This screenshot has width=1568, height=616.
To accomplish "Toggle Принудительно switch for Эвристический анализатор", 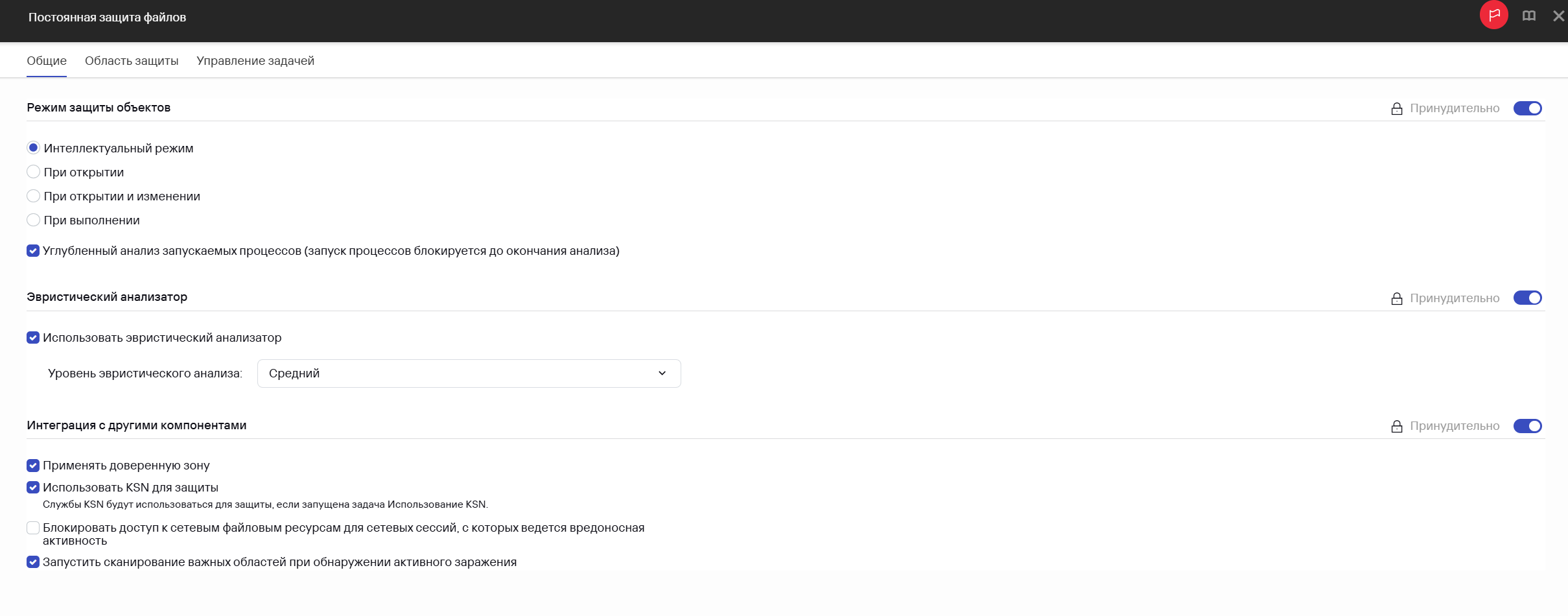I will pos(1527,298).
